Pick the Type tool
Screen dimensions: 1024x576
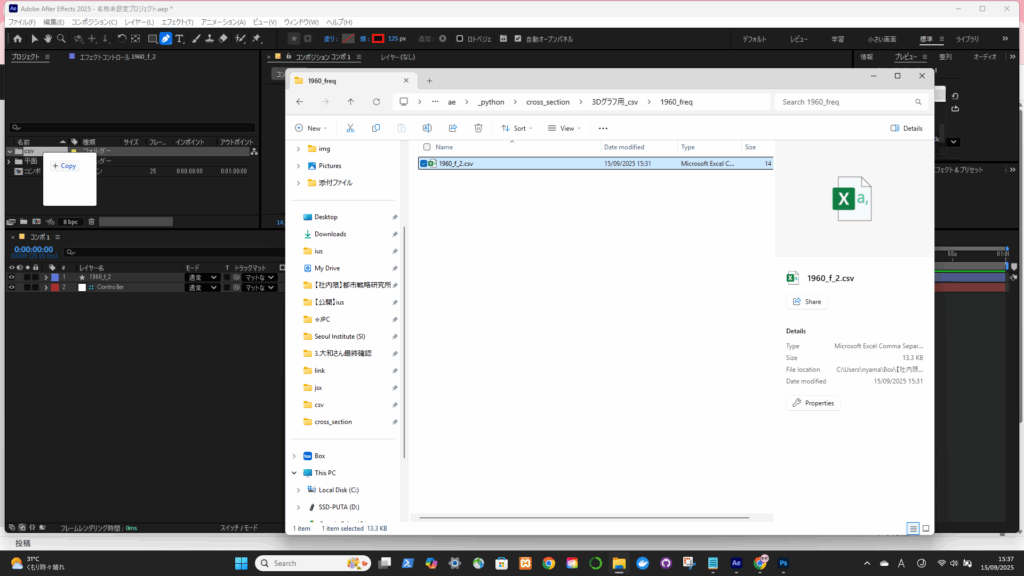179,39
